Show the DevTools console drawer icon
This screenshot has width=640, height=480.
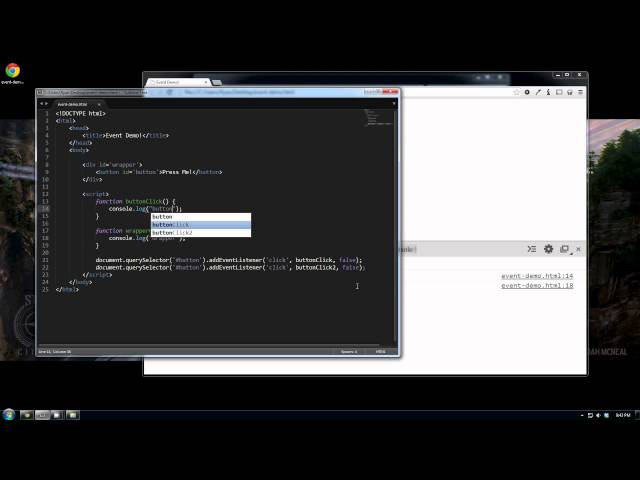pyautogui.click(x=531, y=249)
